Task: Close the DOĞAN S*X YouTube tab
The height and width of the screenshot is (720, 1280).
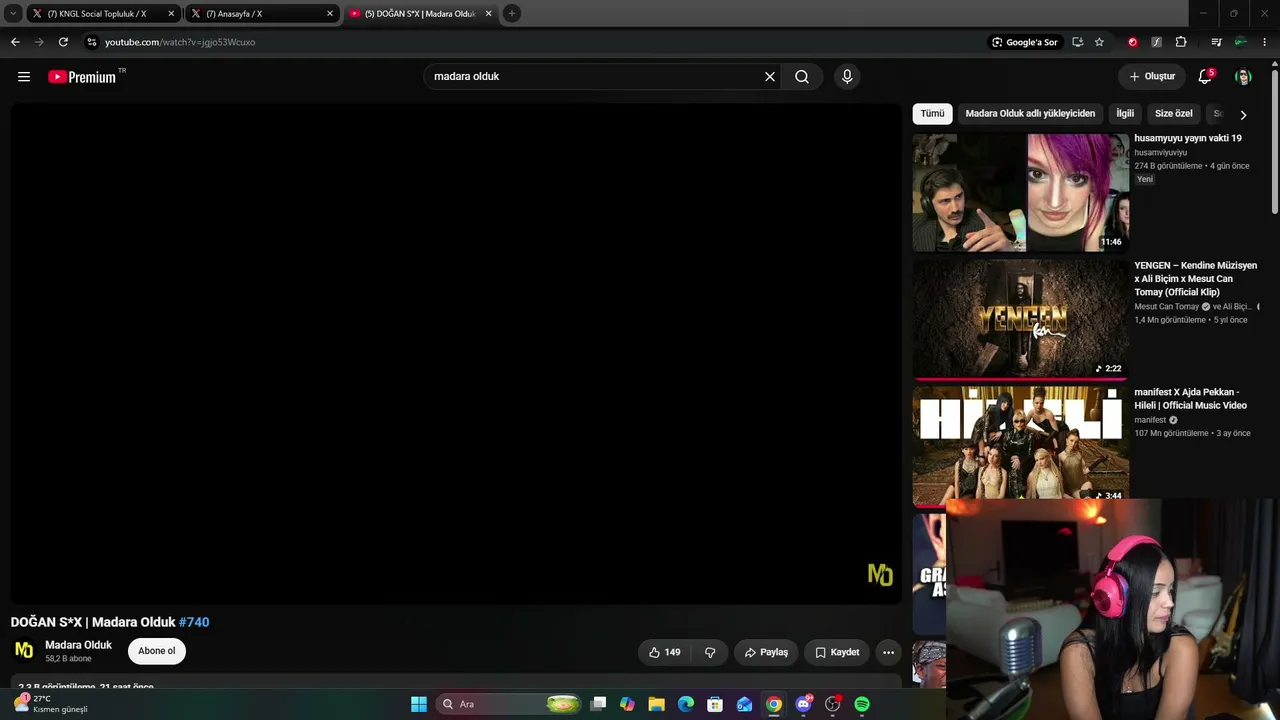Action: tap(488, 14)
